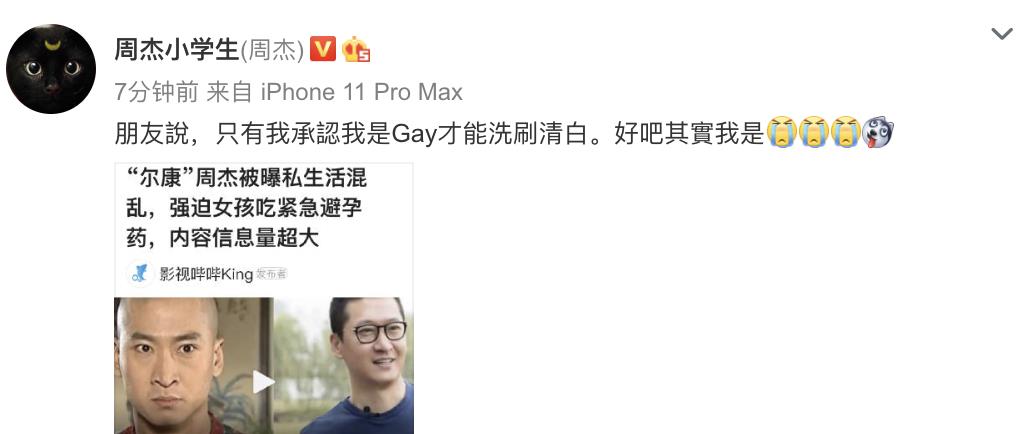
Task: Play the embedded video
Action: (262, 382)
